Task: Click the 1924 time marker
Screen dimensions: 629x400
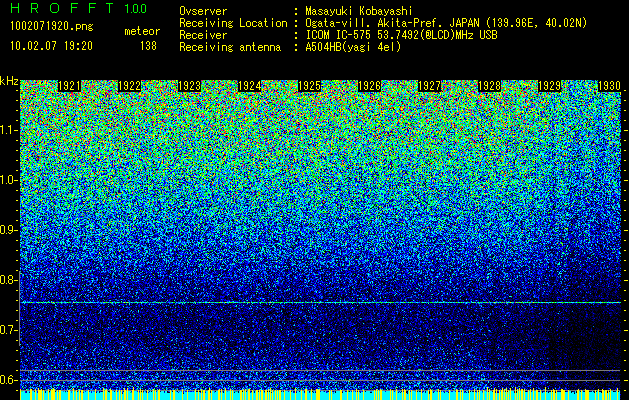Action: (x=250, y=86)
